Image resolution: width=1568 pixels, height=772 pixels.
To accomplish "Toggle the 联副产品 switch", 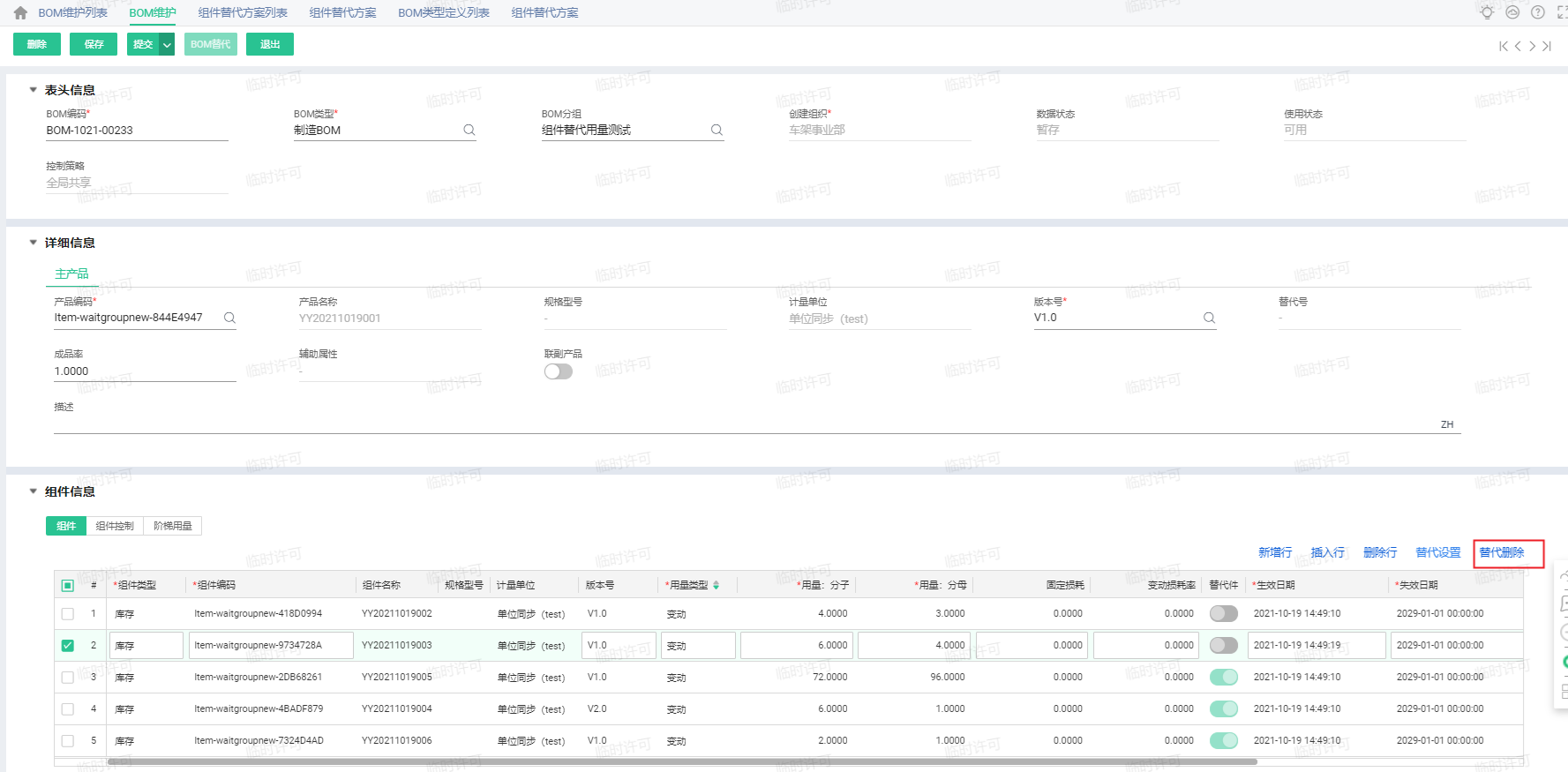I will [x=559, y=371].
